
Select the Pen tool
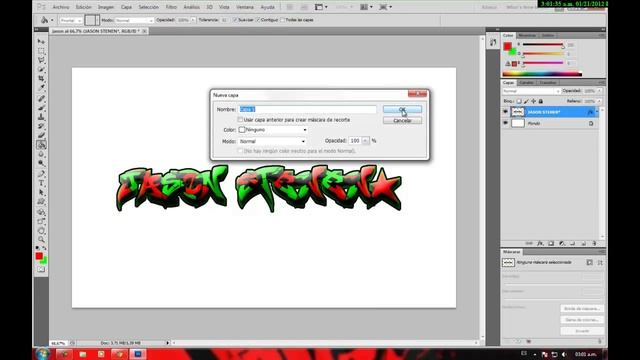tap(41, 174)
